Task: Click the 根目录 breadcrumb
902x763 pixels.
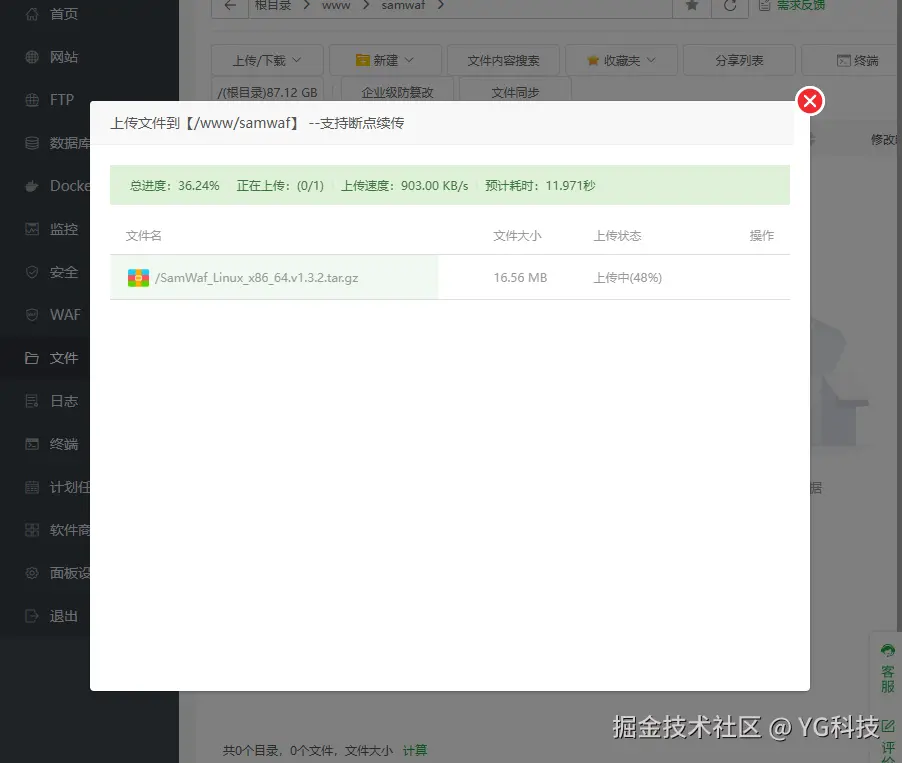Action: pos(273,5)
